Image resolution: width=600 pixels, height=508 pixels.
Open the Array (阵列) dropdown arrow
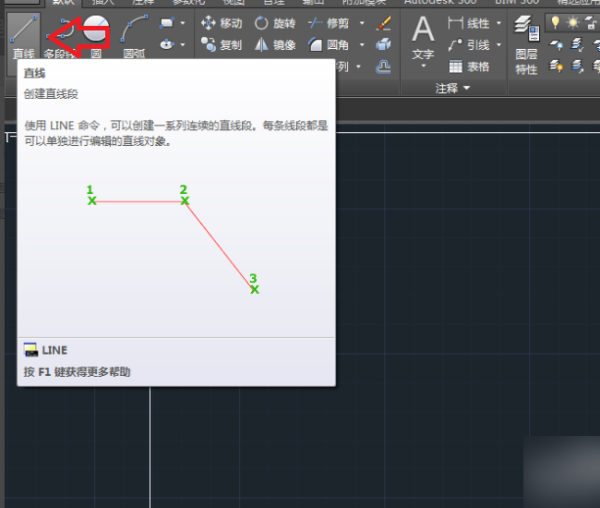click(359, 67)
